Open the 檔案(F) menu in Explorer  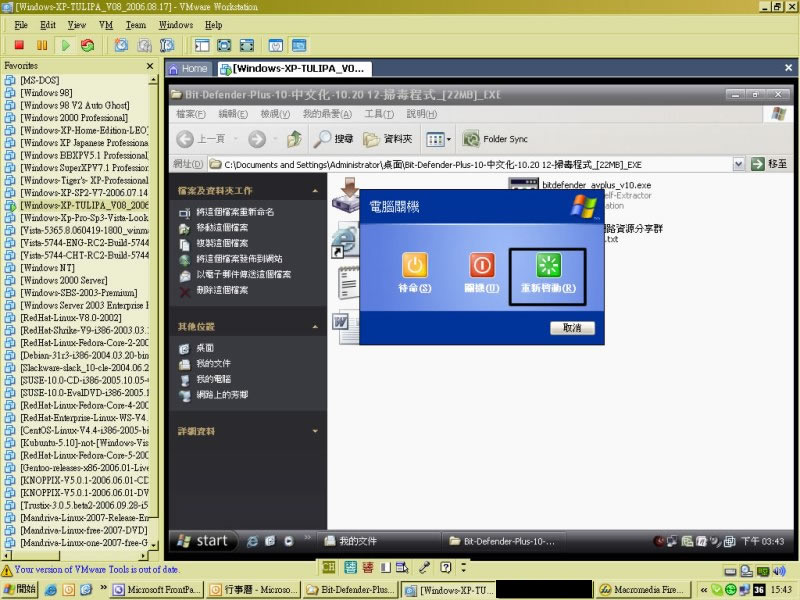pyautogui.click(x=191, y=114)
